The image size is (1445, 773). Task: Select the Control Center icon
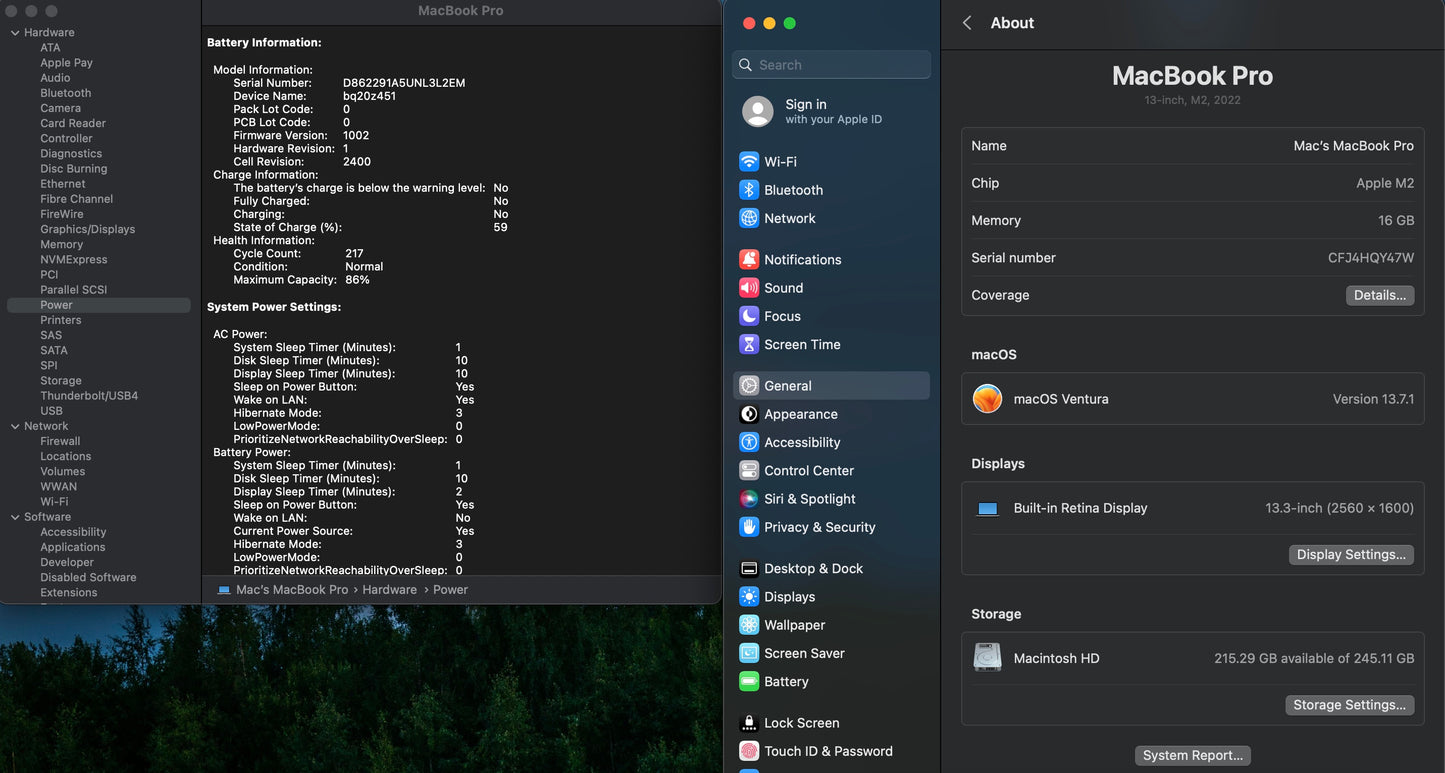(748, 470)
